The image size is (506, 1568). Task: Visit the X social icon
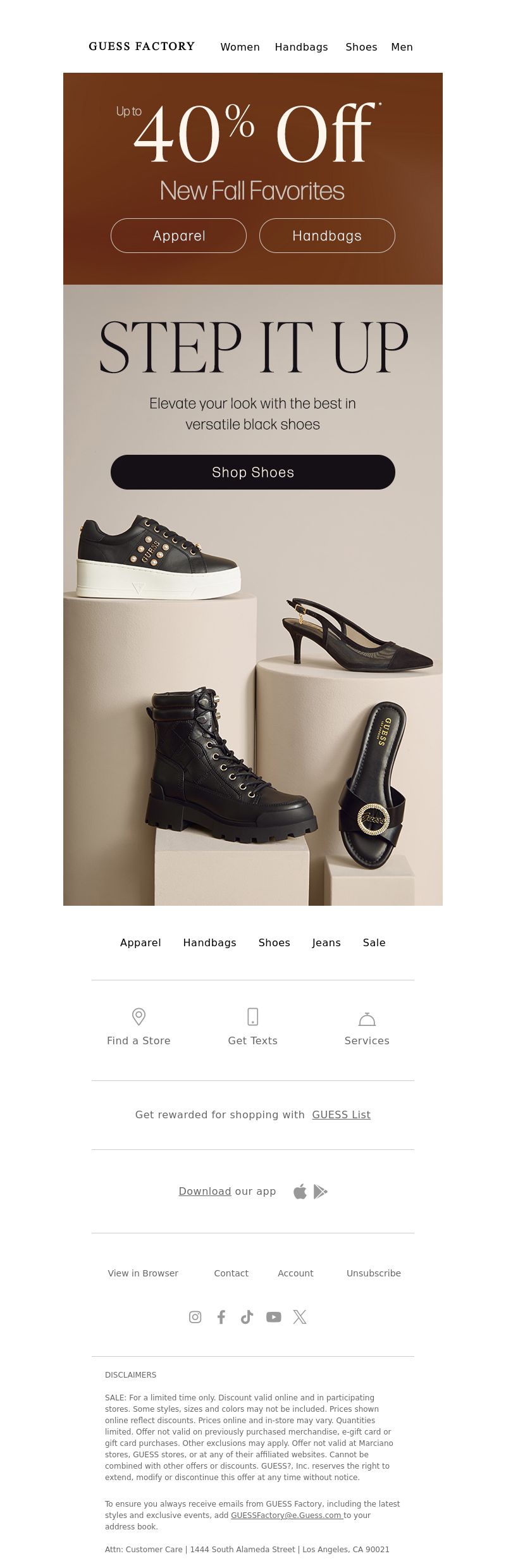coord(300,1317)
